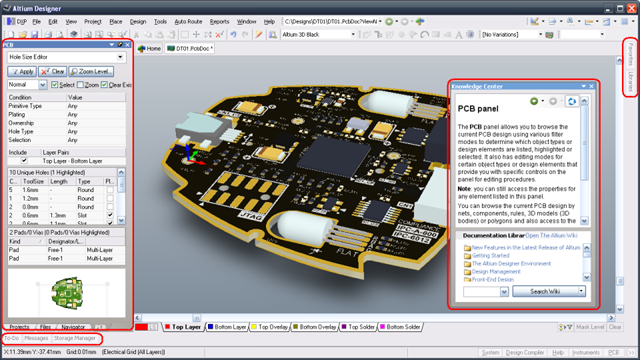The image size is (640, 360).
Task: Open the No Variations dropdown
Action: click(540, 35)
